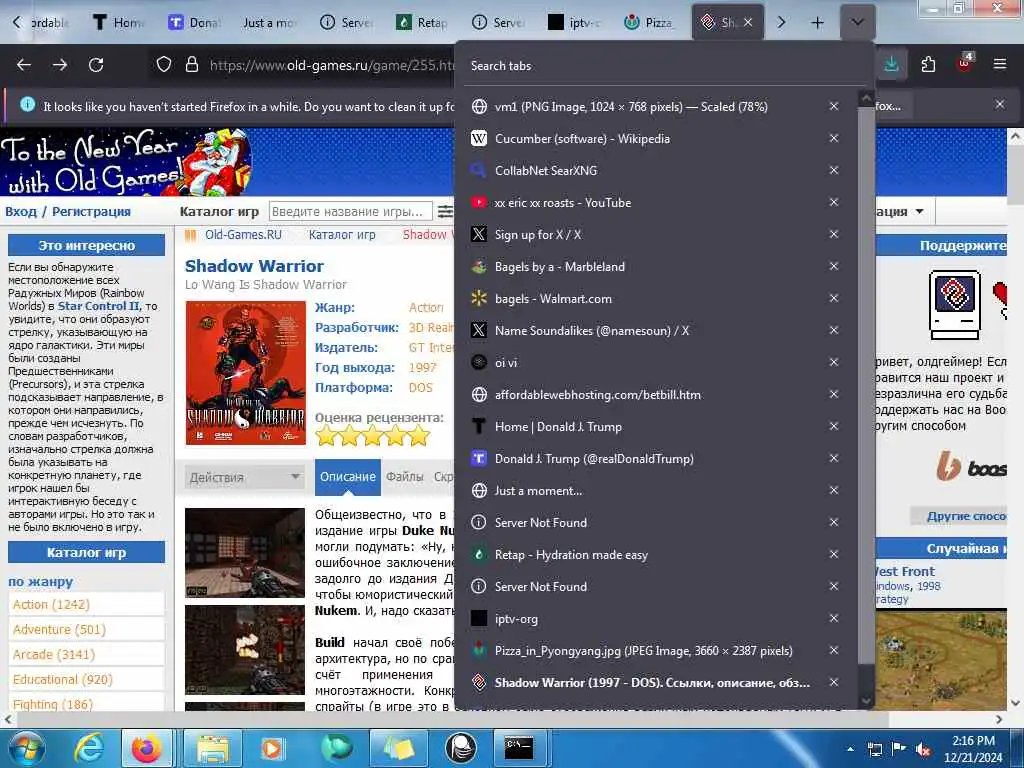
Task: Open the uBlock extension icon with badge
Action: 965,63
